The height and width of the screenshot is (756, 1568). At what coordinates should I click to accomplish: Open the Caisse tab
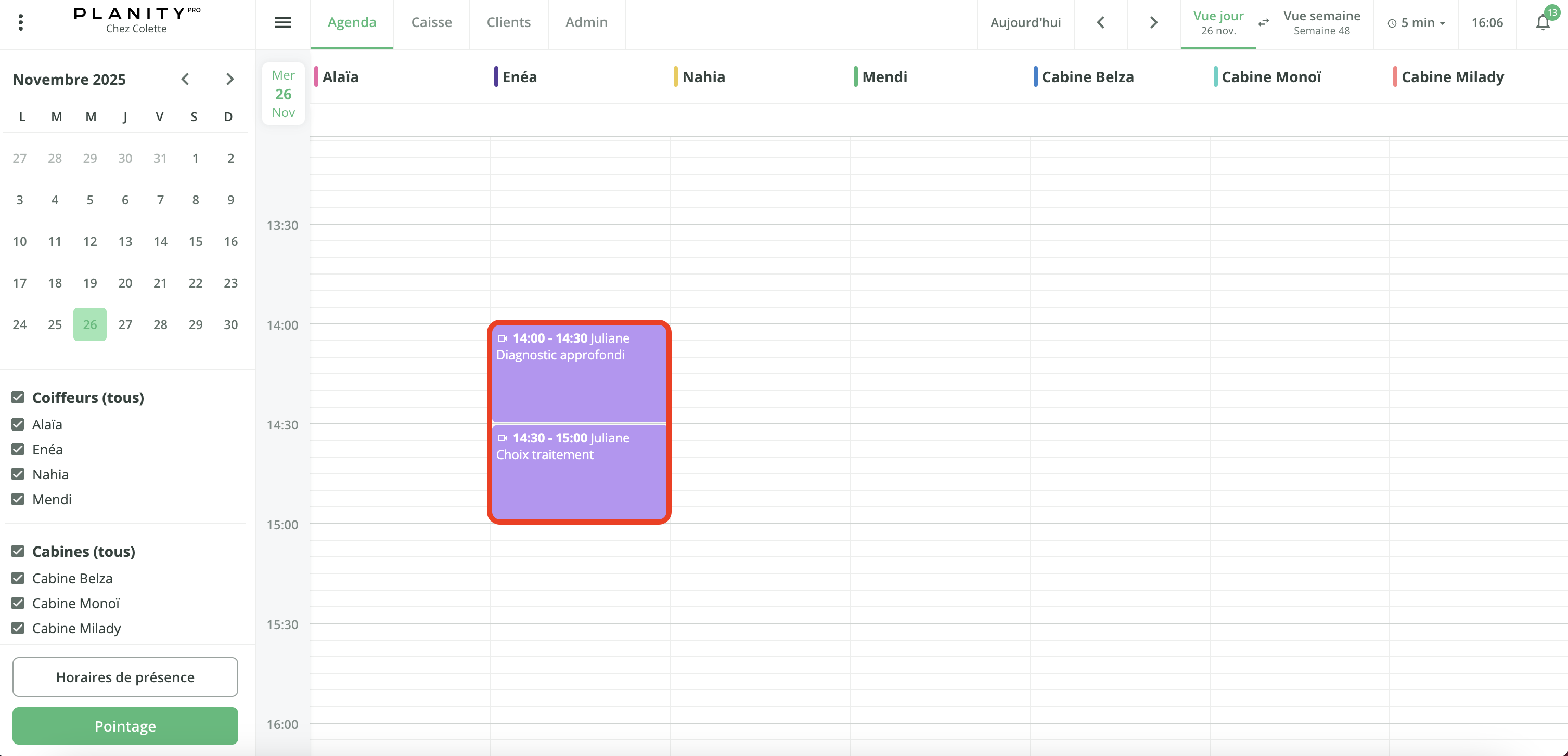pyautogui.click(x=431, y=22)
